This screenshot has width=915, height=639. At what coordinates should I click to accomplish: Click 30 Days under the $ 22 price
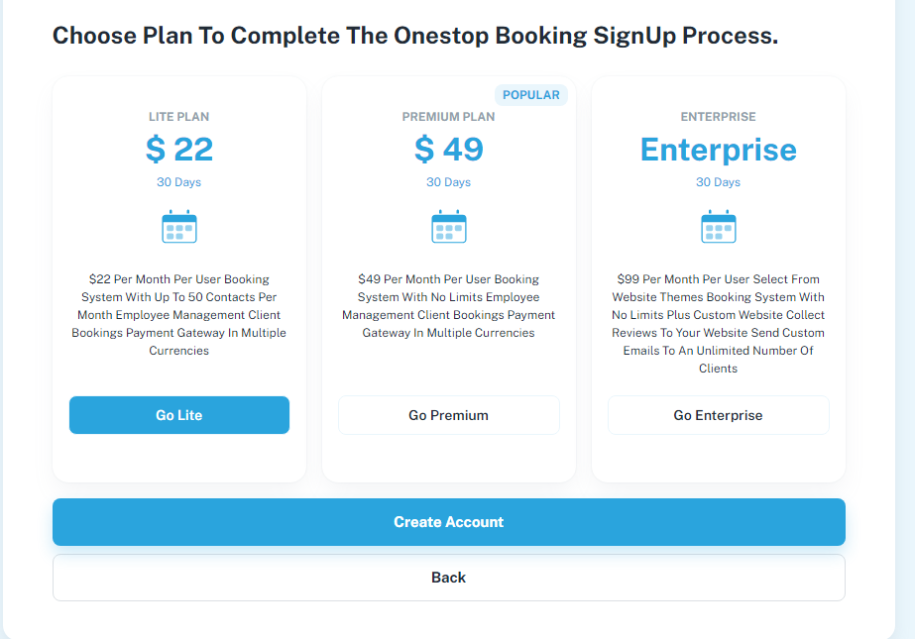click(x=179, y=182)
